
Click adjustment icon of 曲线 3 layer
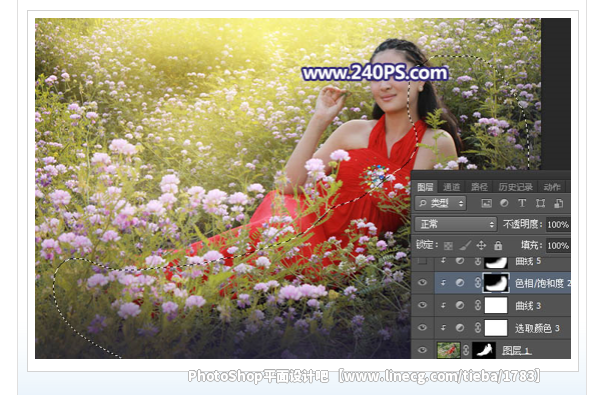click(460, 305)
